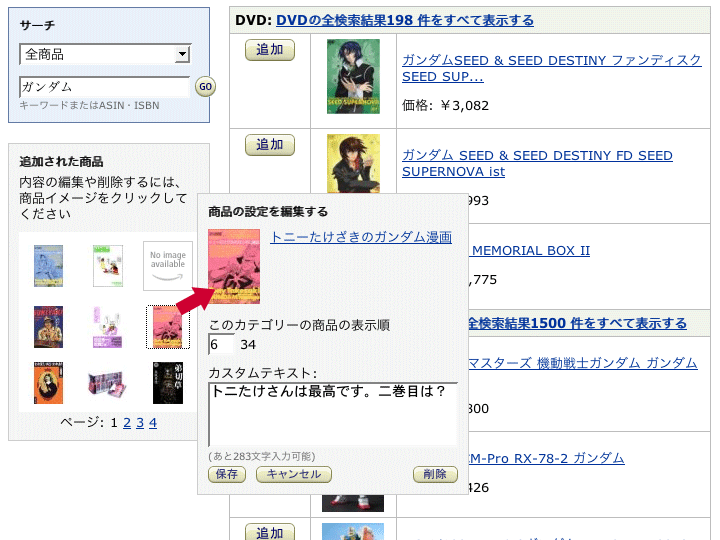Save the product settings with 保存
Viewport: 720px width, 540px height.
coord(227,474)
